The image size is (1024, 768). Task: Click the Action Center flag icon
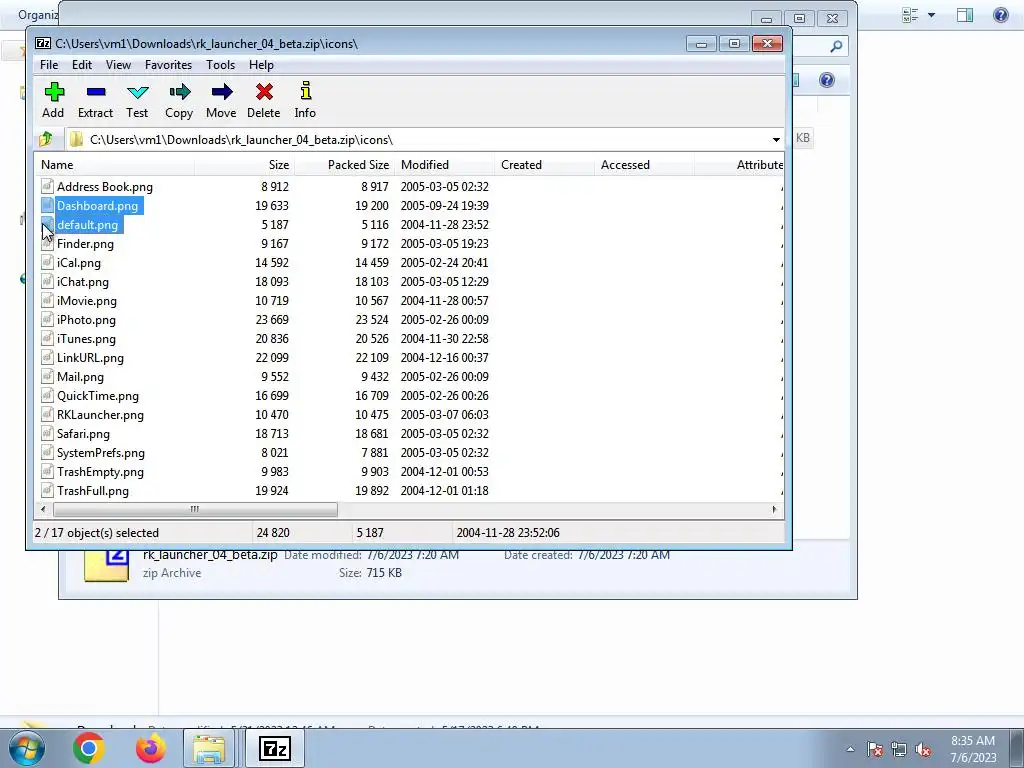pyautogui.click(x=875, y=750)
